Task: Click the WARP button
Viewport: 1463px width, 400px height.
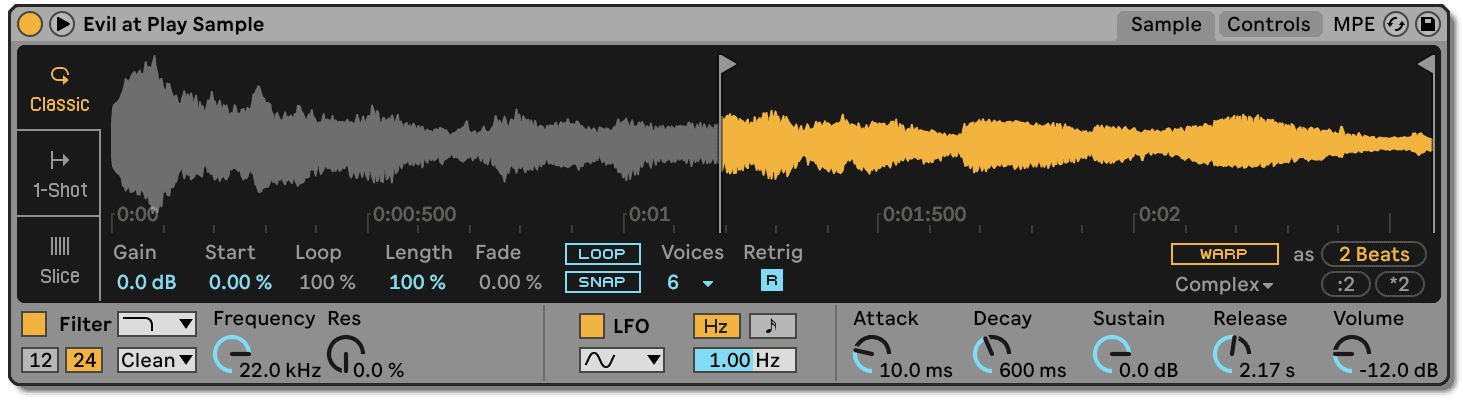Action: pos(1224,254)
